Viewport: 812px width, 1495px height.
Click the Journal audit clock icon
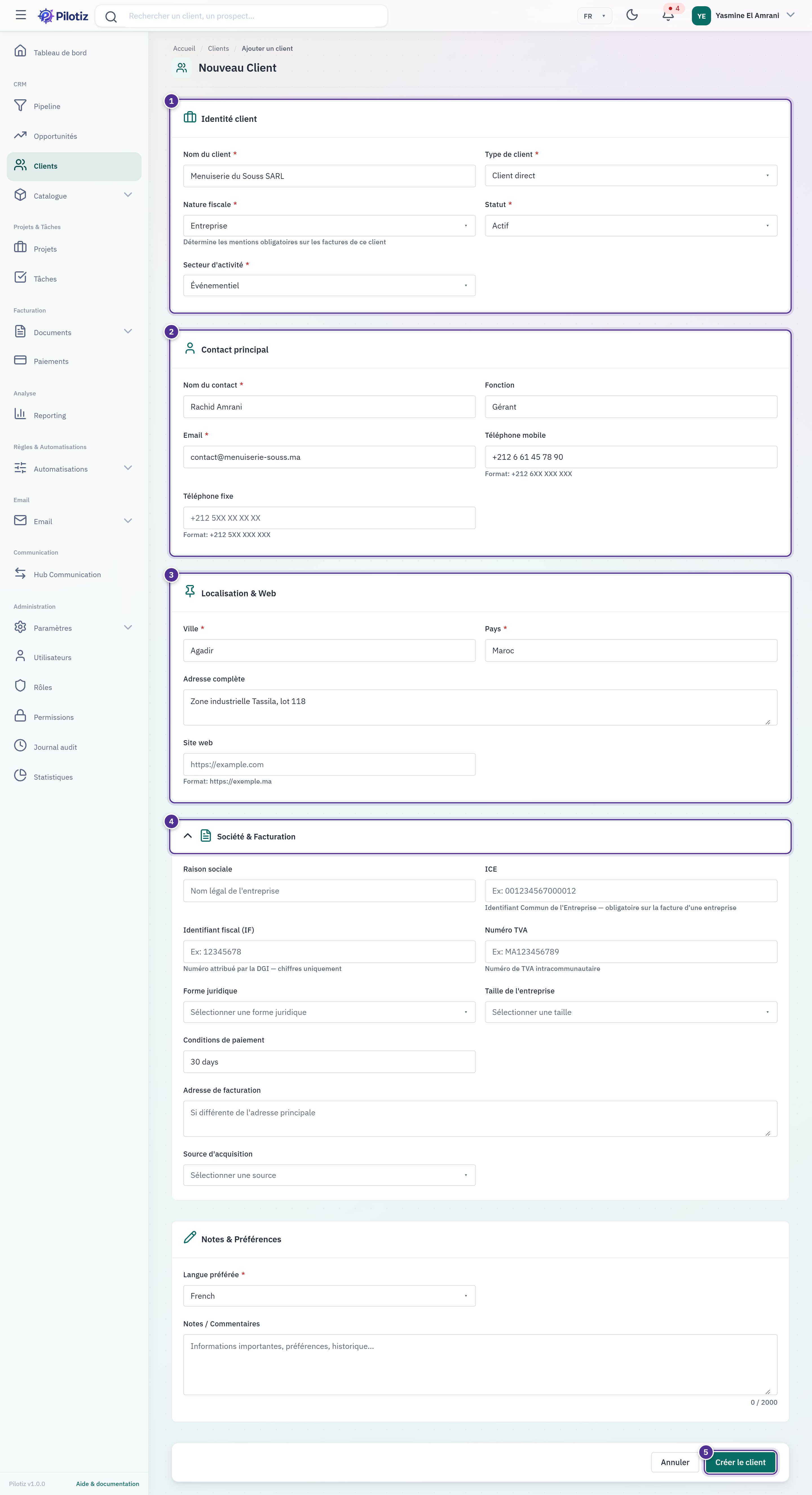coord(20,746)
